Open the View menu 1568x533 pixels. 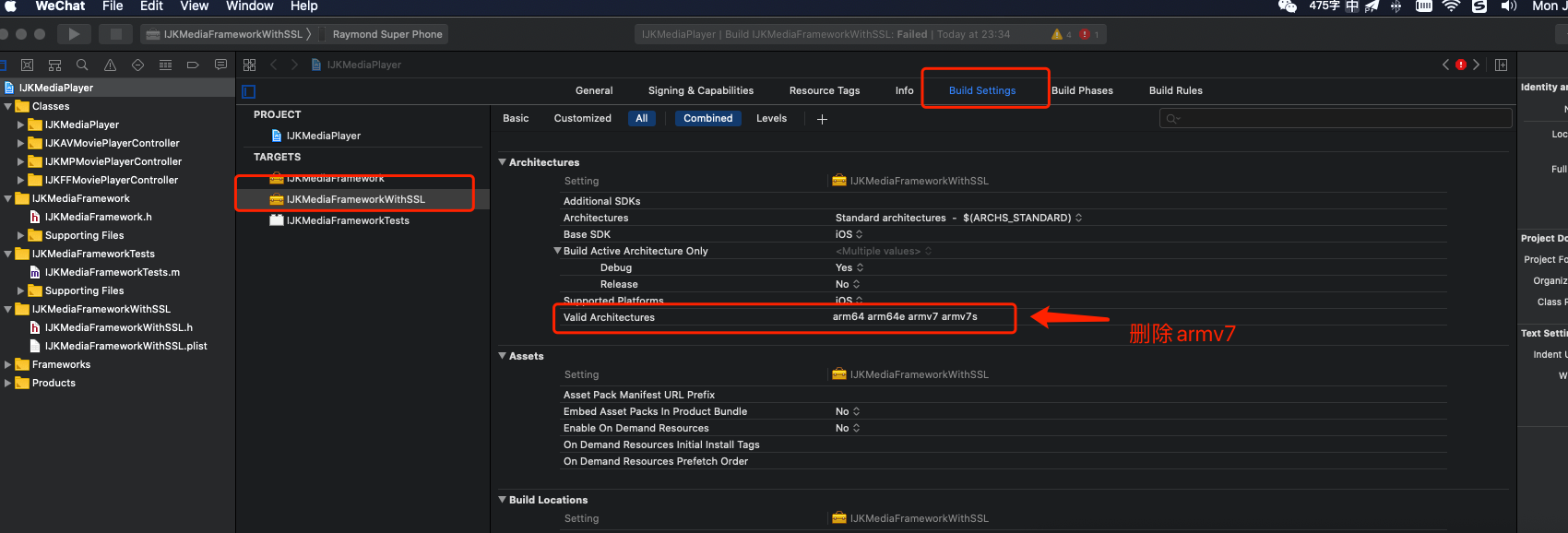click(x=194, y=6)
